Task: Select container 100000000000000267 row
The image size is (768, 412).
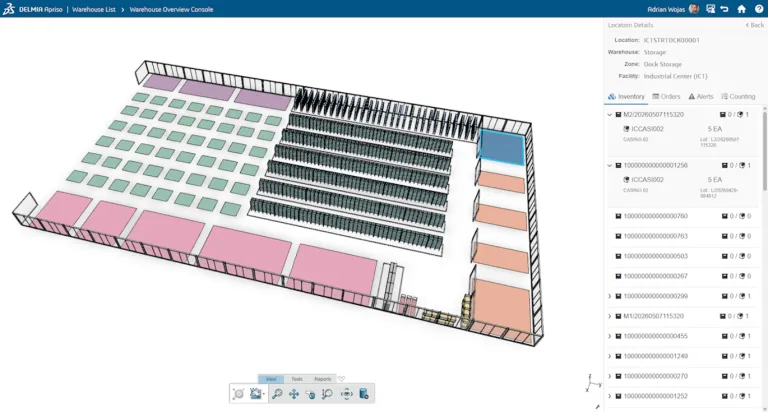Action: 683,276
